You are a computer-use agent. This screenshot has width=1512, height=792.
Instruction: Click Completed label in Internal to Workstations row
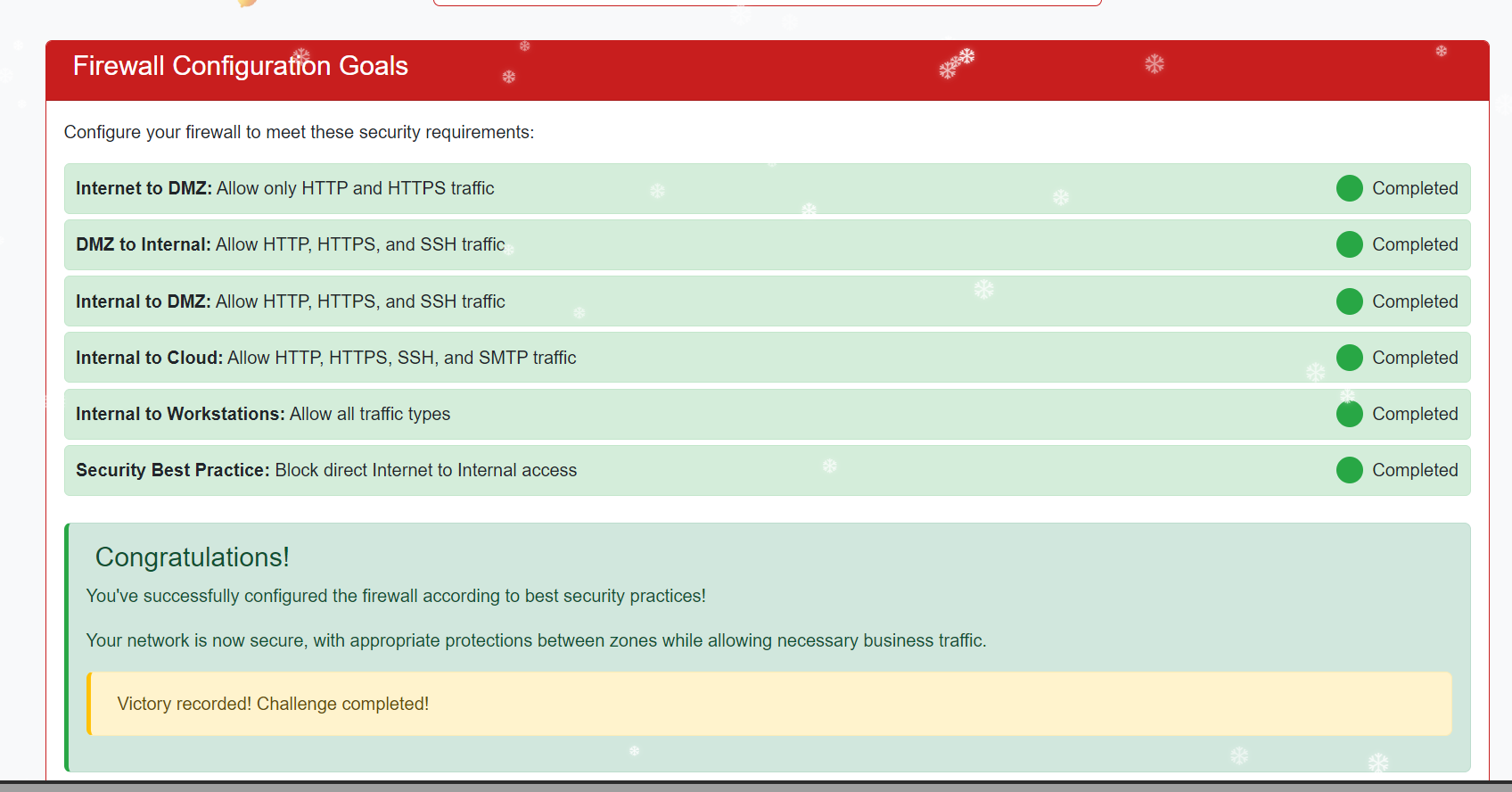1415,414
